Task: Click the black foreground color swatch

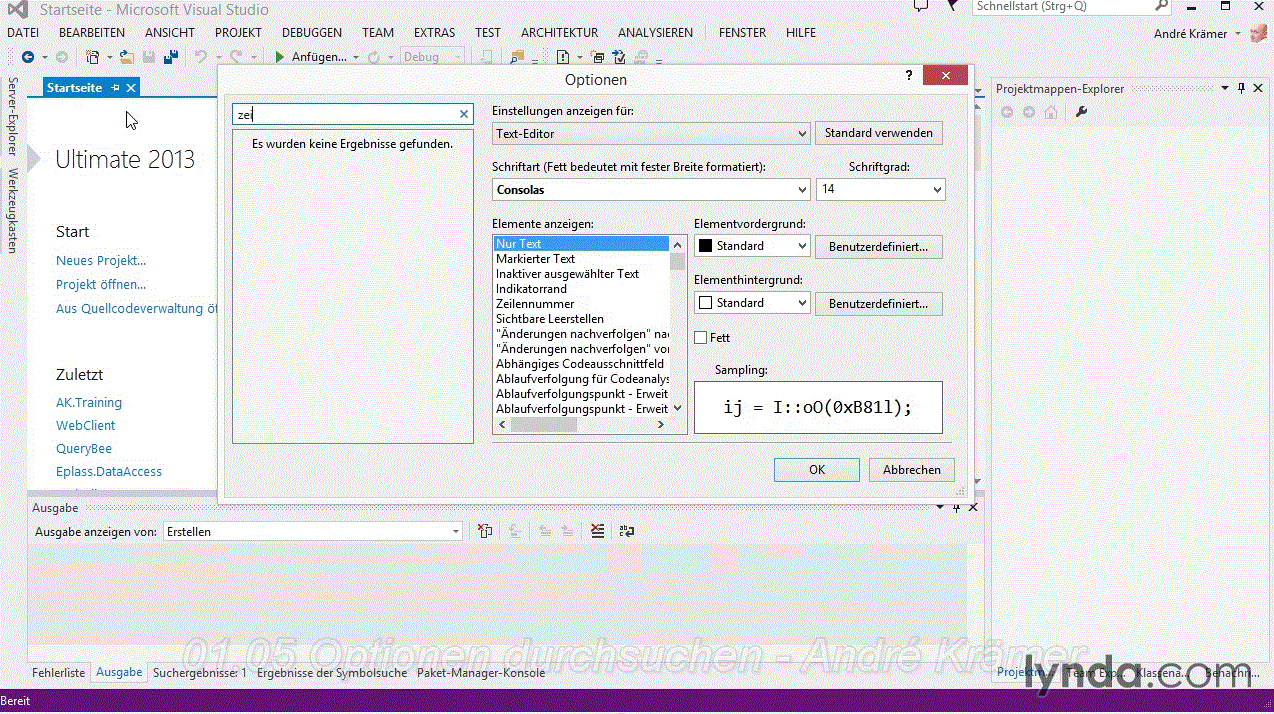Action: (705, 246)
